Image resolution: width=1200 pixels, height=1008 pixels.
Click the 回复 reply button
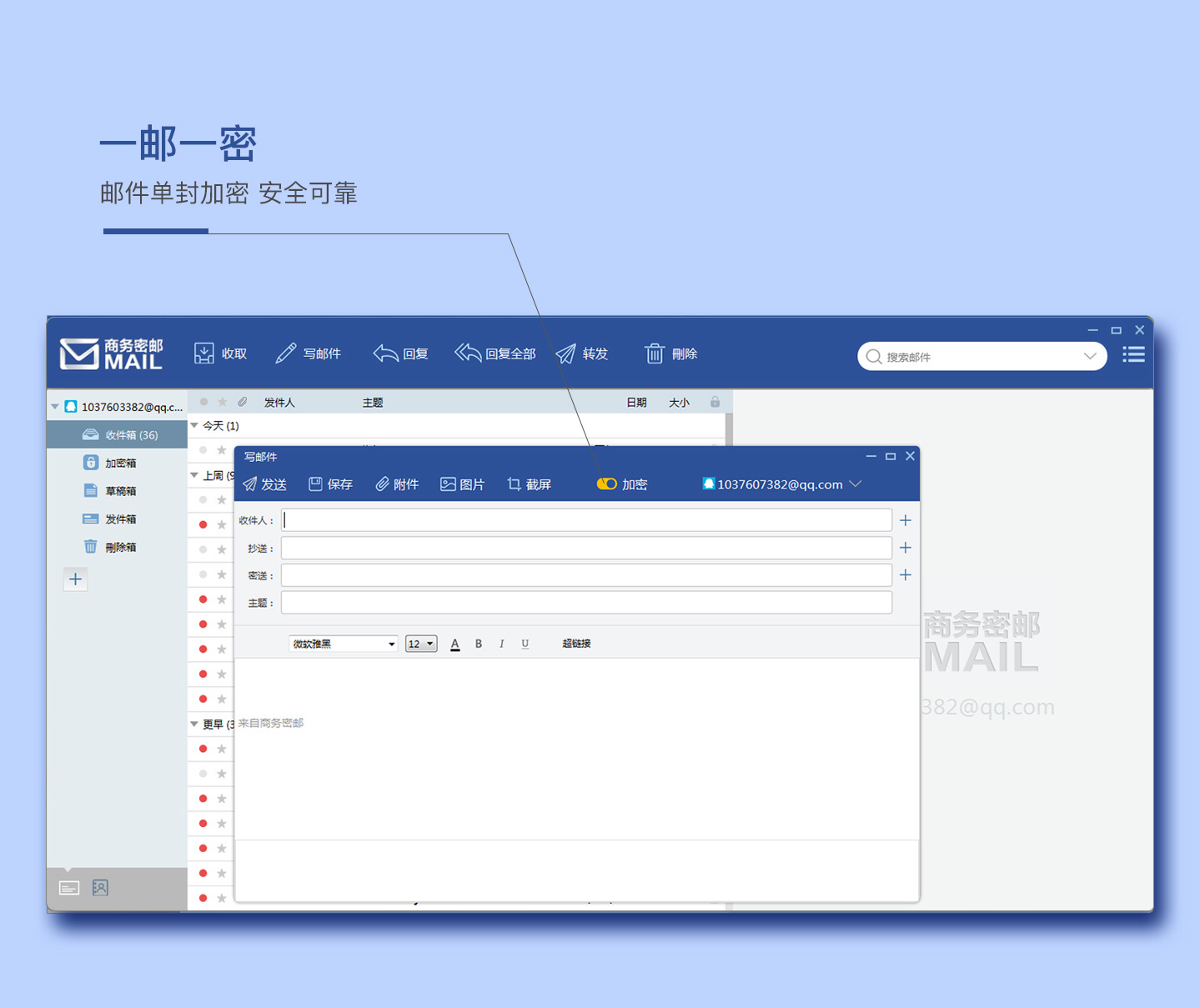400,354
